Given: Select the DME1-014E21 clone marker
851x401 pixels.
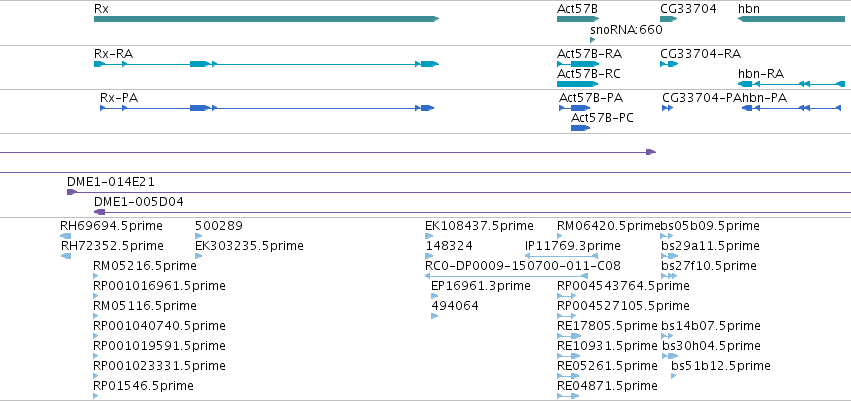Looking at the screenshot, I should click(x=72, y=192).
